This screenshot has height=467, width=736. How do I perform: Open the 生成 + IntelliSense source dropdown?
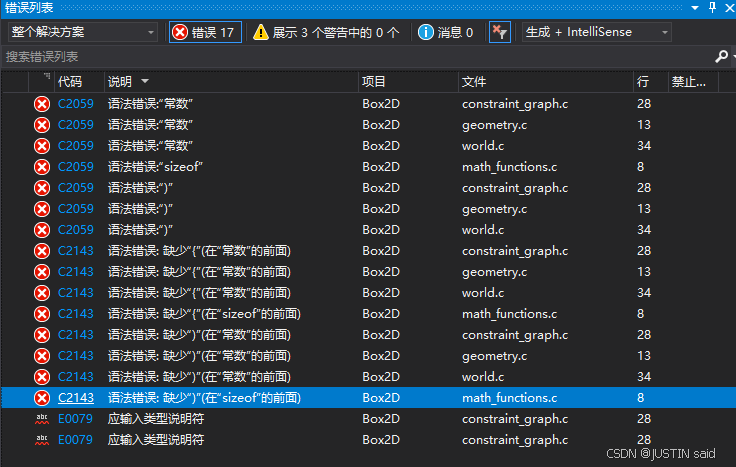tap(596, 32)
